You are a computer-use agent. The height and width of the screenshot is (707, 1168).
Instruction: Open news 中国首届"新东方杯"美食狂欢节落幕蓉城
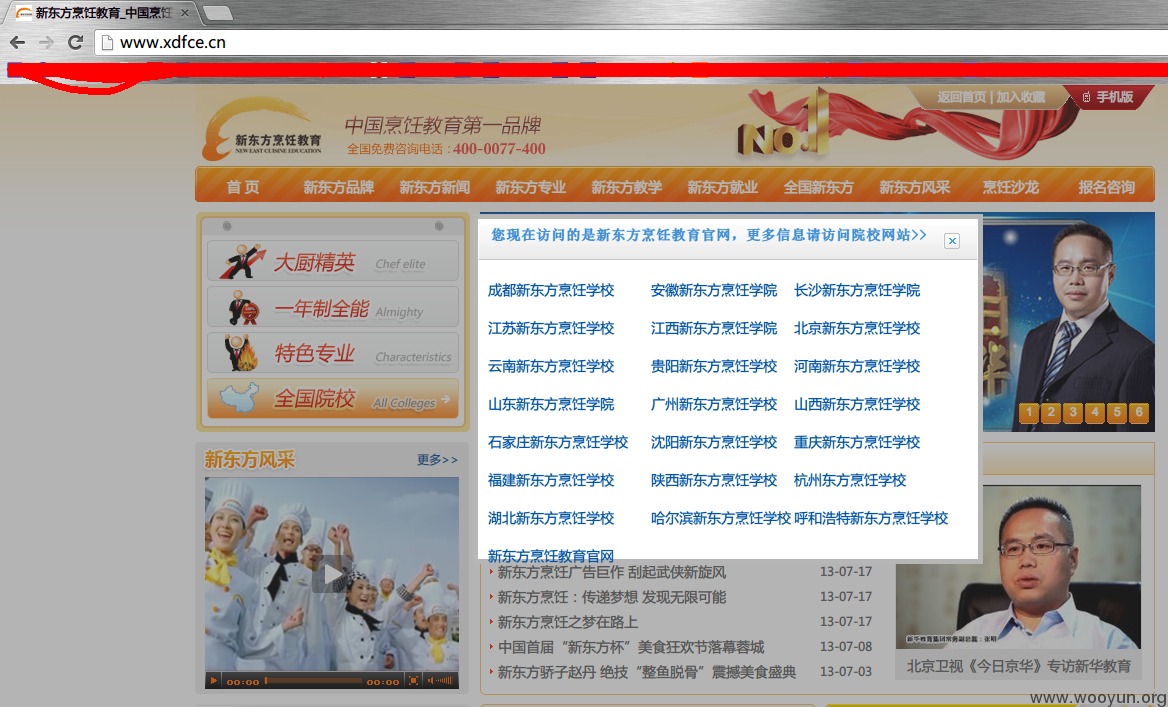(631, 647)
